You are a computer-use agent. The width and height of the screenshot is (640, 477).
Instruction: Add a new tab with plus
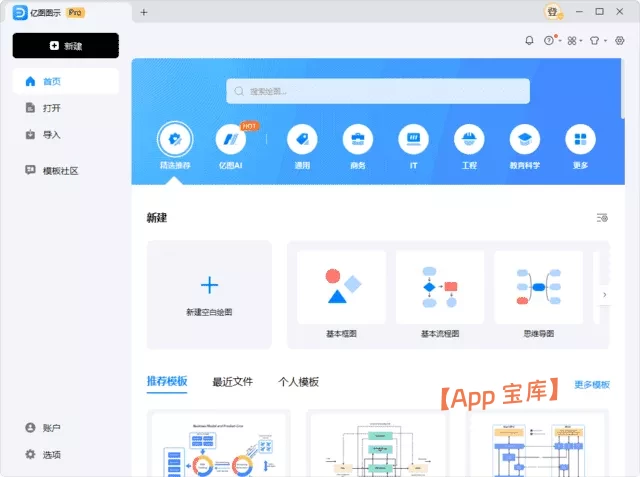144,12
